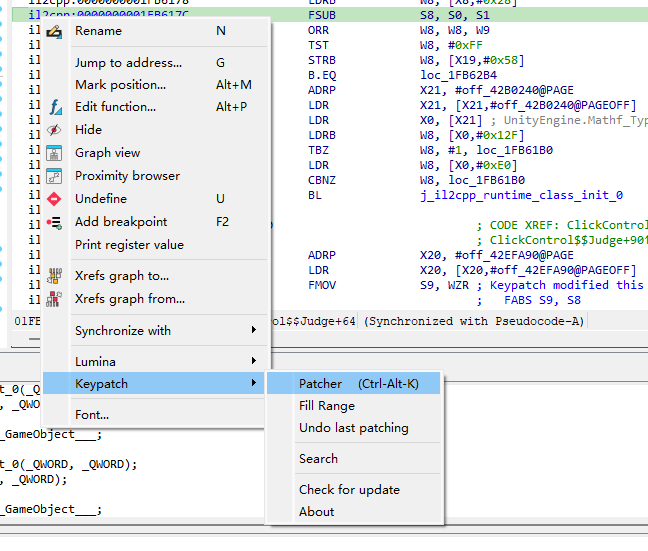Launch Keypatch Patcher (Ctrl-Alt-K)
This screenshot has width=648, height=551.
point(354,384)
